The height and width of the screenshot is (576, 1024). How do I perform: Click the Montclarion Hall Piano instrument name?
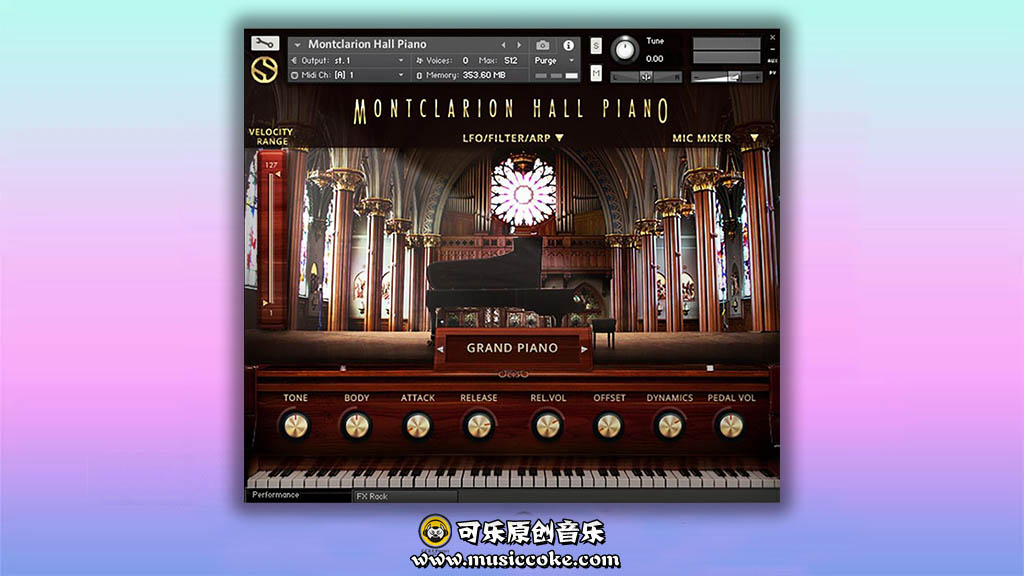click(367, 44)
